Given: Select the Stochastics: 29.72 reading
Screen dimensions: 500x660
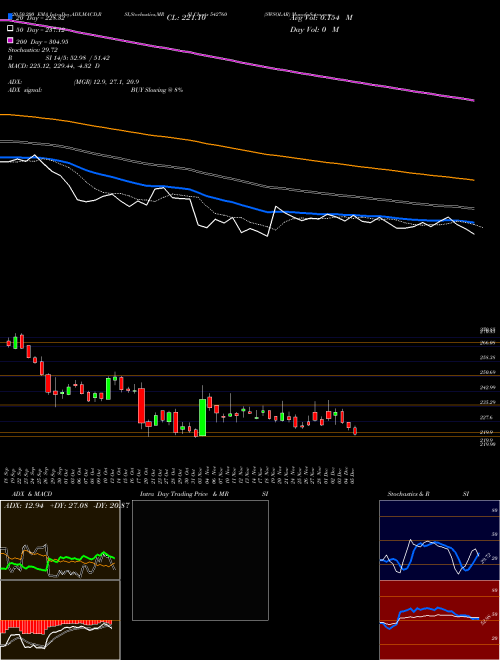Looking at the screenshot, I should point(32,50).
